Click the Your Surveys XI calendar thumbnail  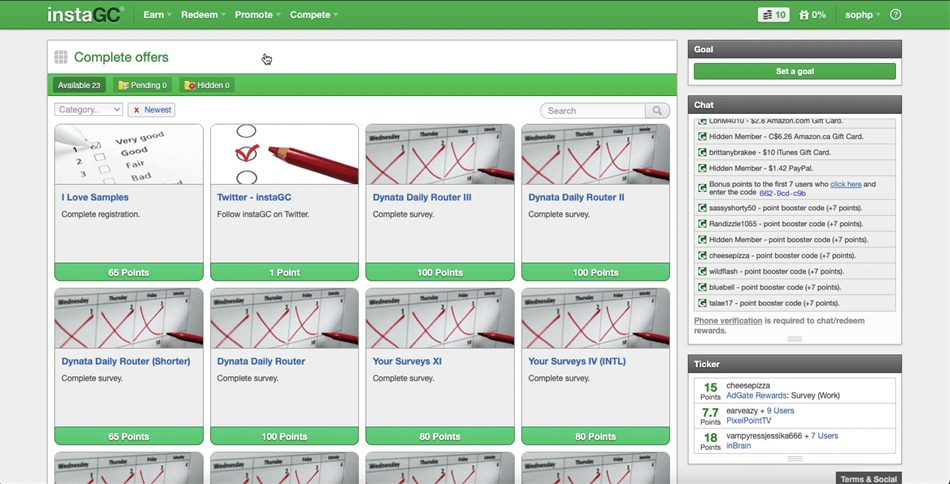tap(440, 318)
